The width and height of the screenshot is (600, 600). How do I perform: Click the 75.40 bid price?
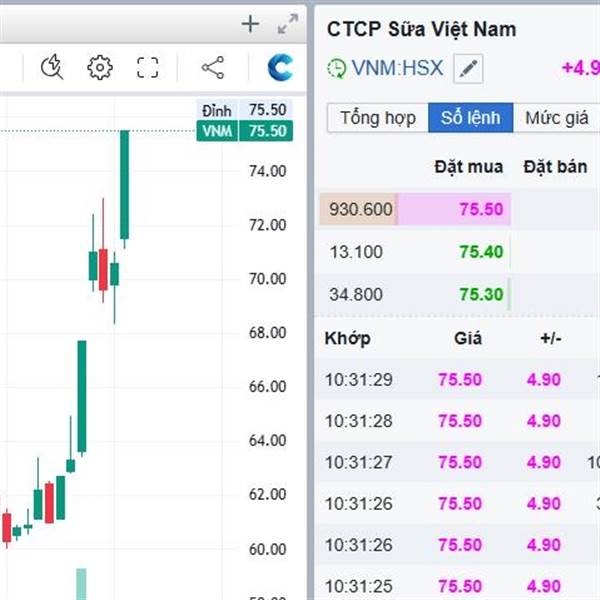point(481,252)
